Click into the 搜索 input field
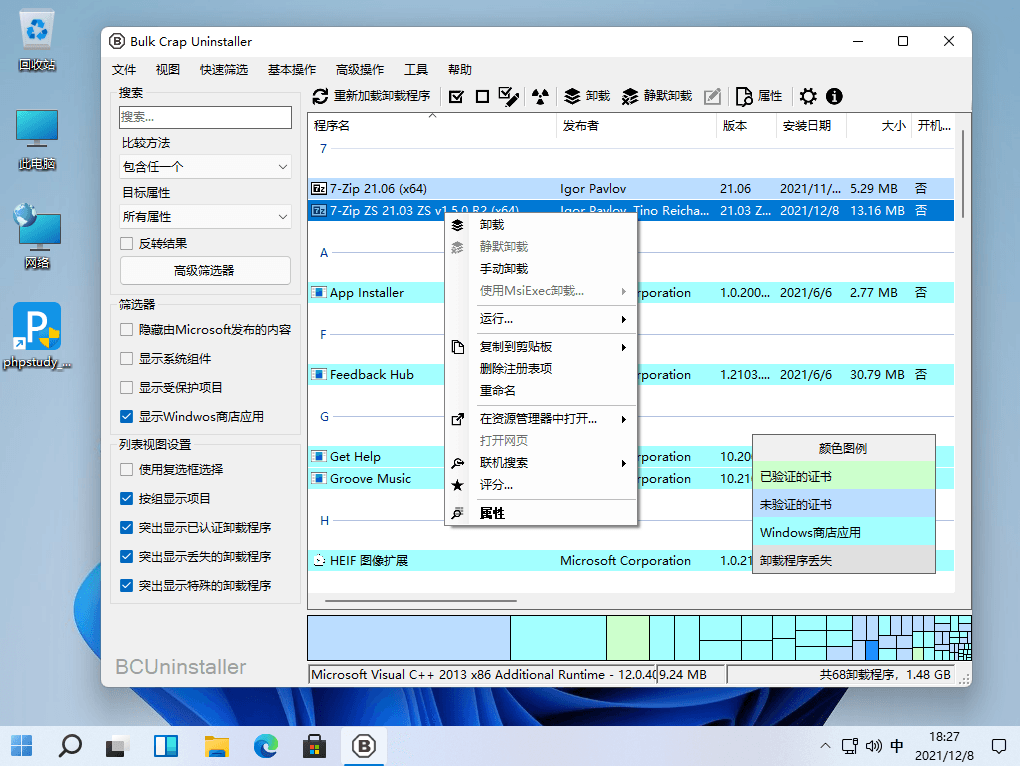Viewport: 1020px width, 766px height. (x=205, y=117)
